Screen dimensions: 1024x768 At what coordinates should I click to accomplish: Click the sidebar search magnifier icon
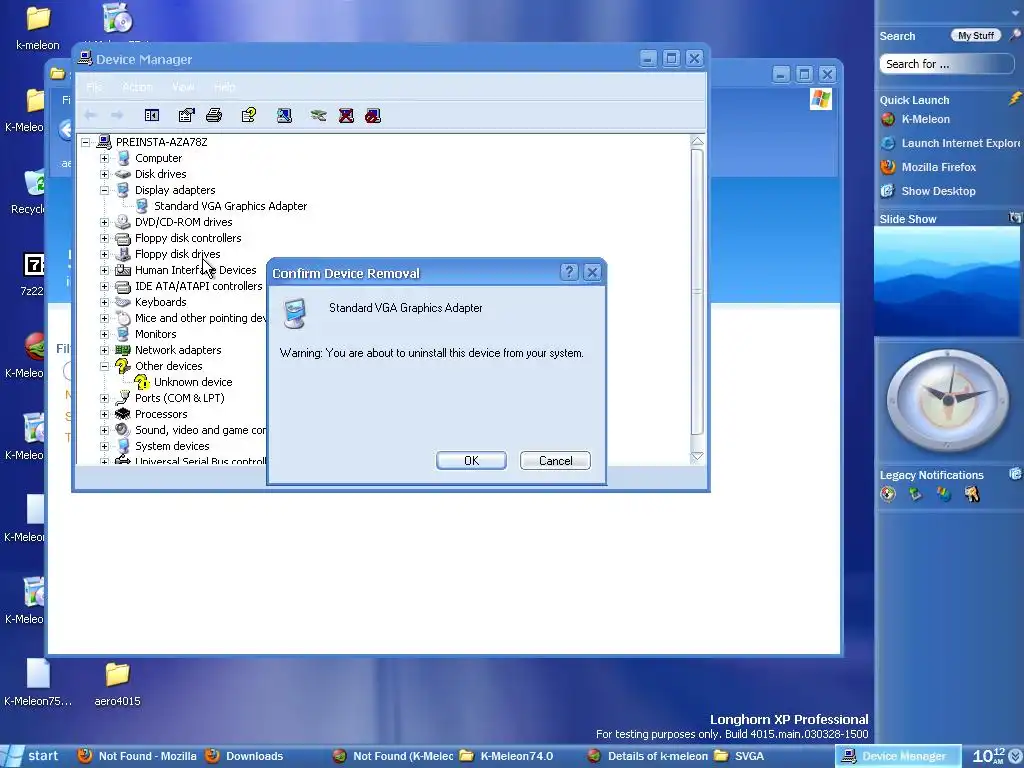tap(1015, 35)
